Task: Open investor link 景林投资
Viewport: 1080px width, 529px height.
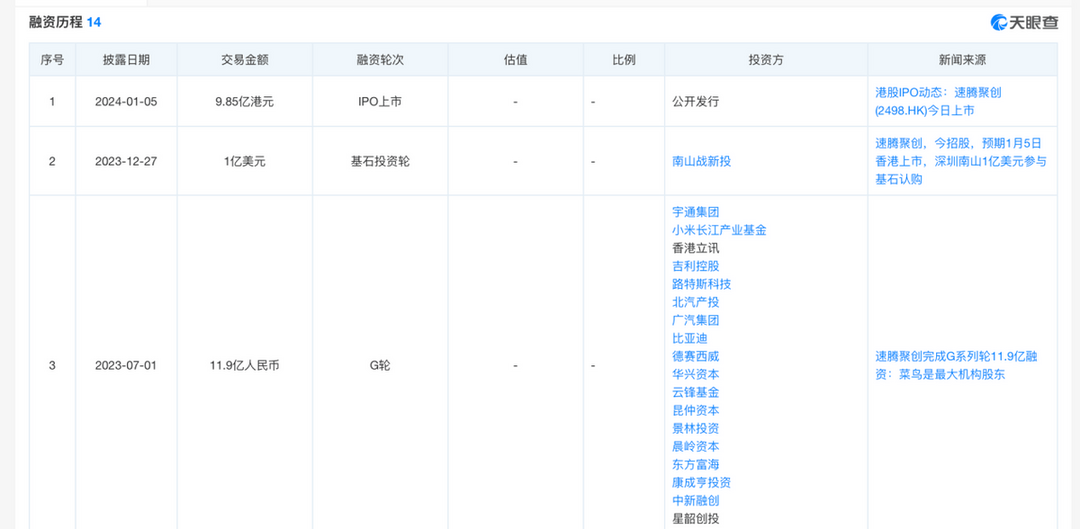Action: pyautogui.click(x=696, y=428)
